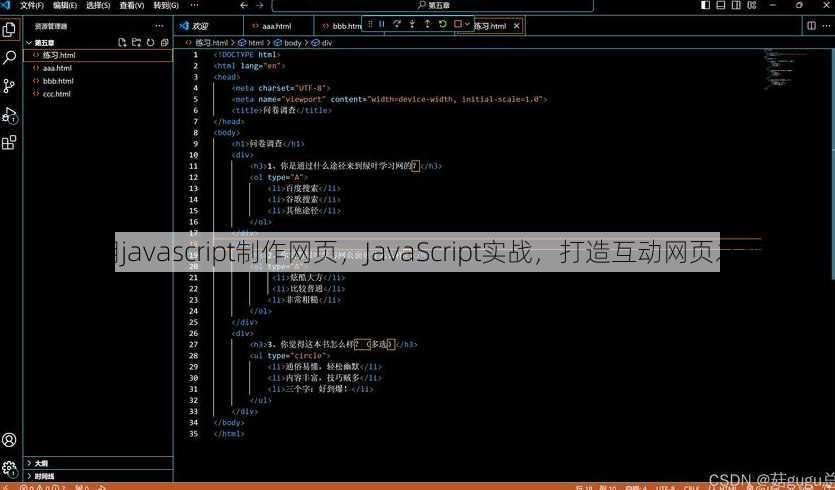Open the Search view in activity bar

(x=9, y=58)
